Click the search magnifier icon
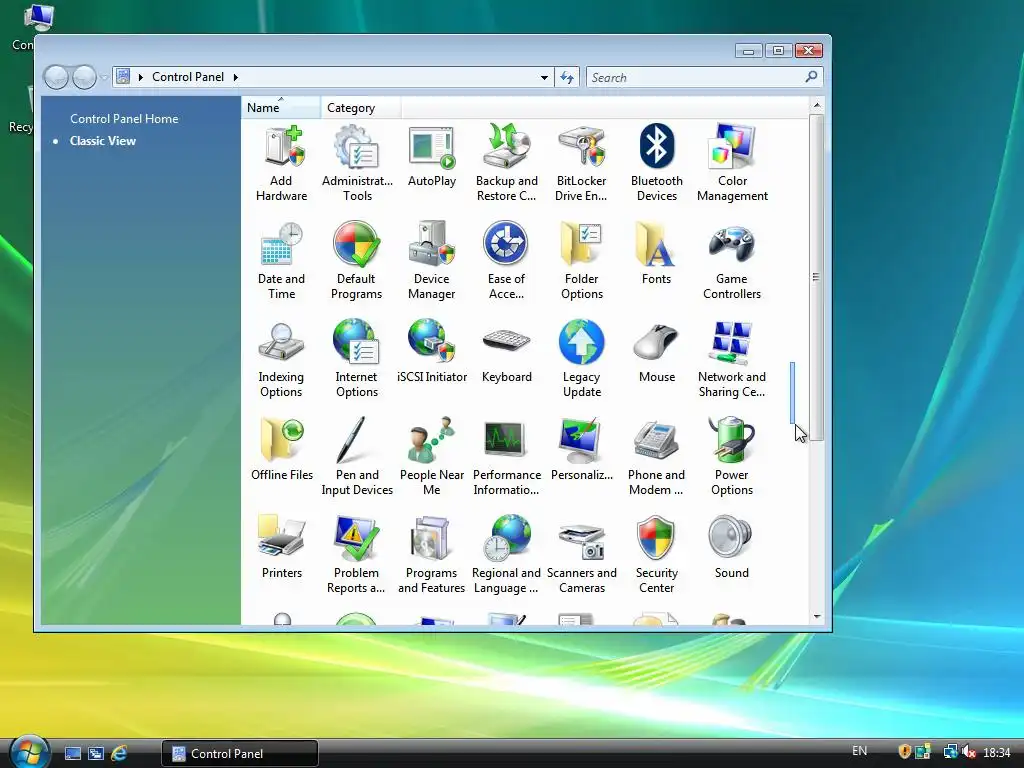Viewport: 1024px width, 768px height. pos(811,77)
